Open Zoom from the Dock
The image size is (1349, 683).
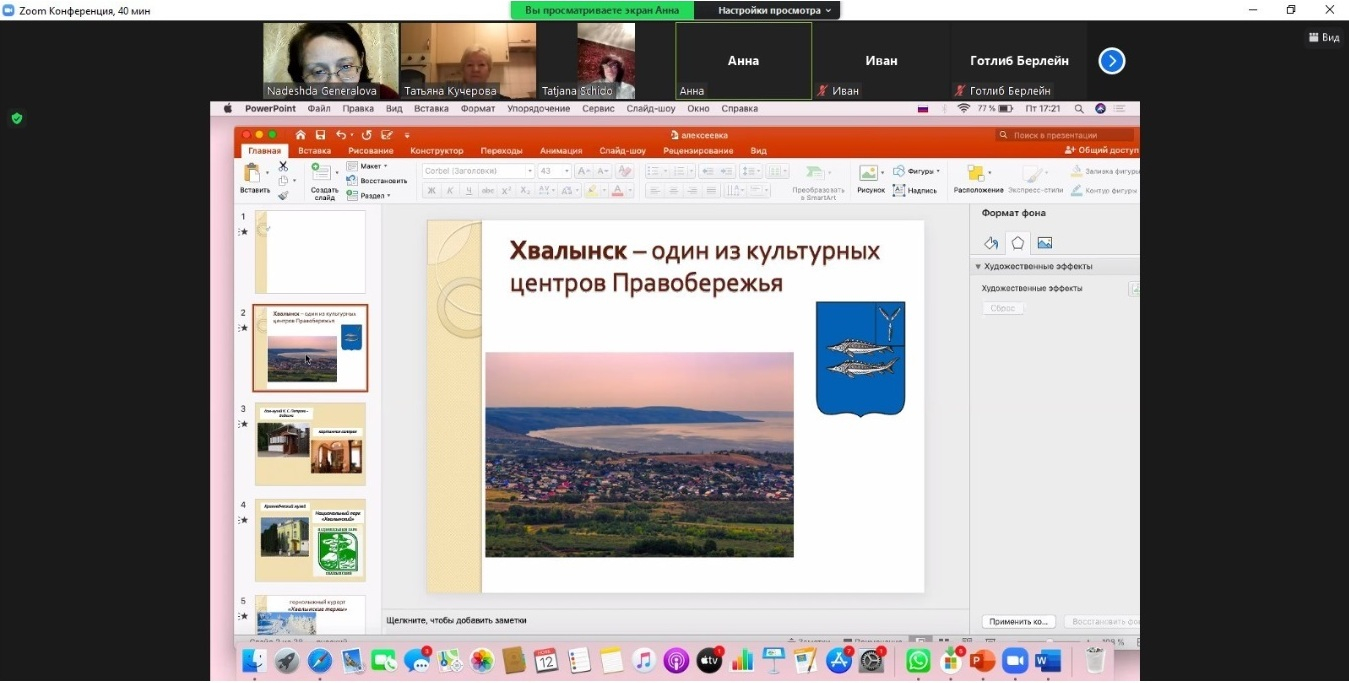[1015, 660]
